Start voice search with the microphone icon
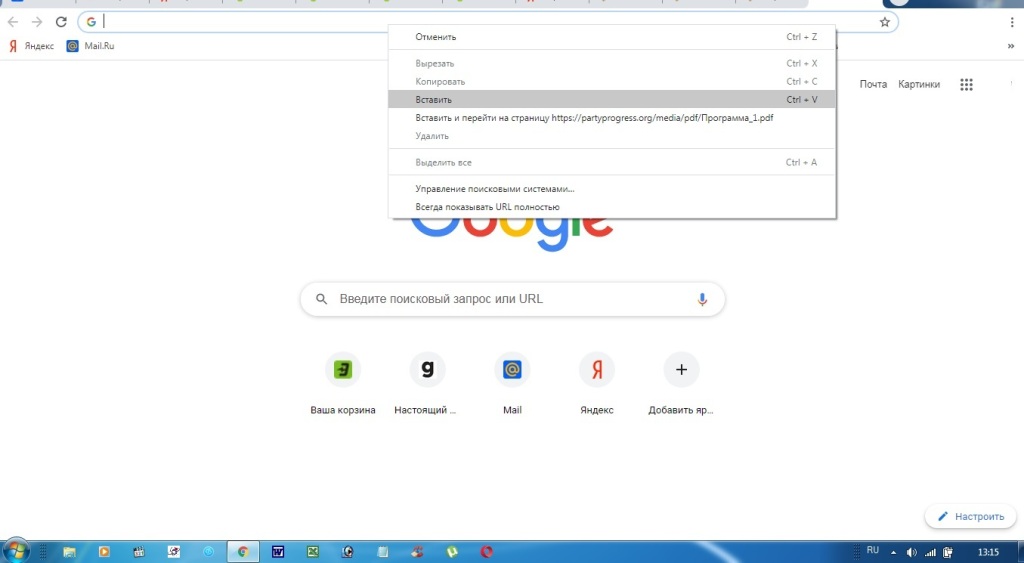1024x563 pixels. (702, 299)
